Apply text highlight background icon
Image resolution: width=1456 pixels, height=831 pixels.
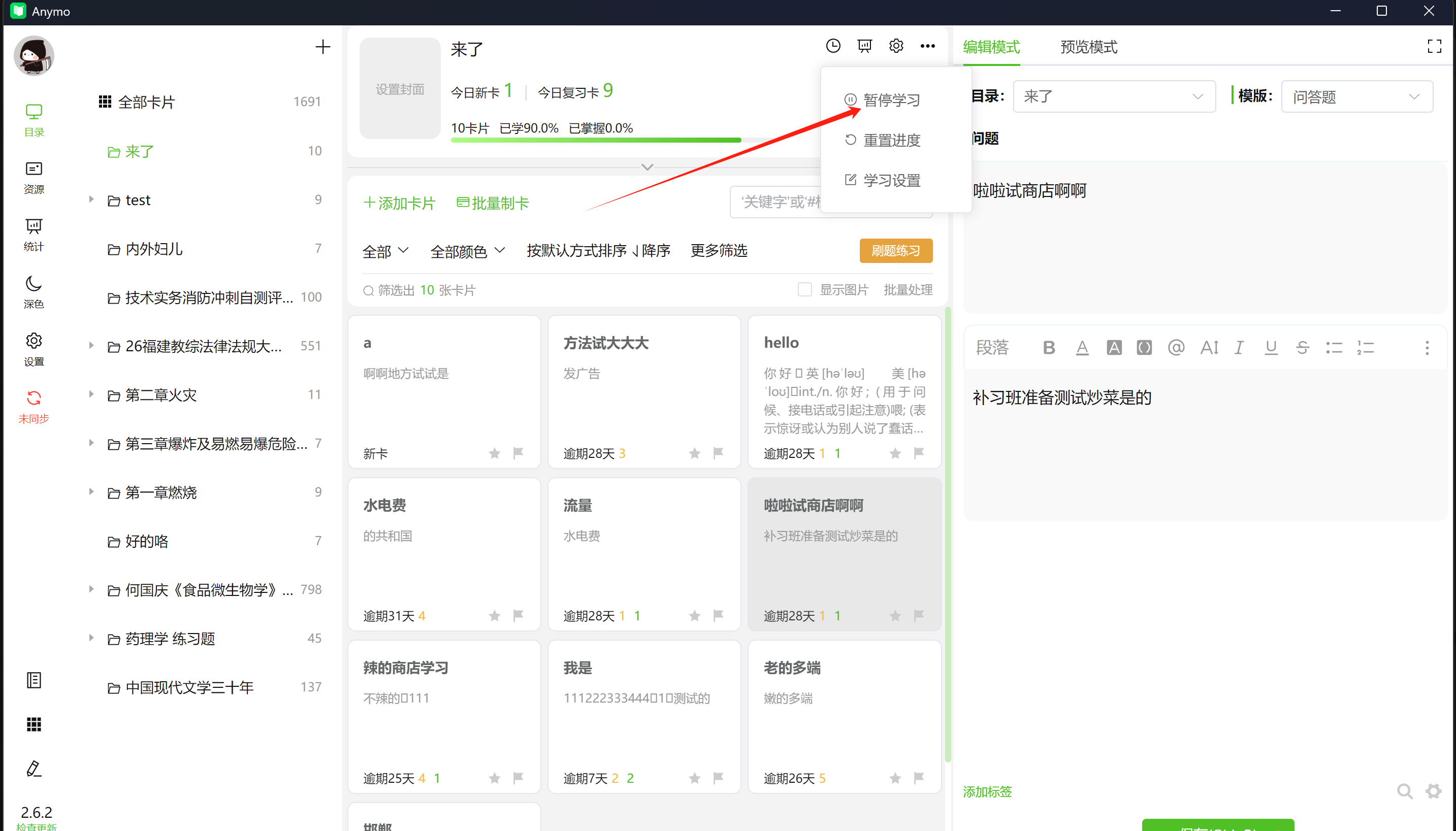(x=1113, y=348)
